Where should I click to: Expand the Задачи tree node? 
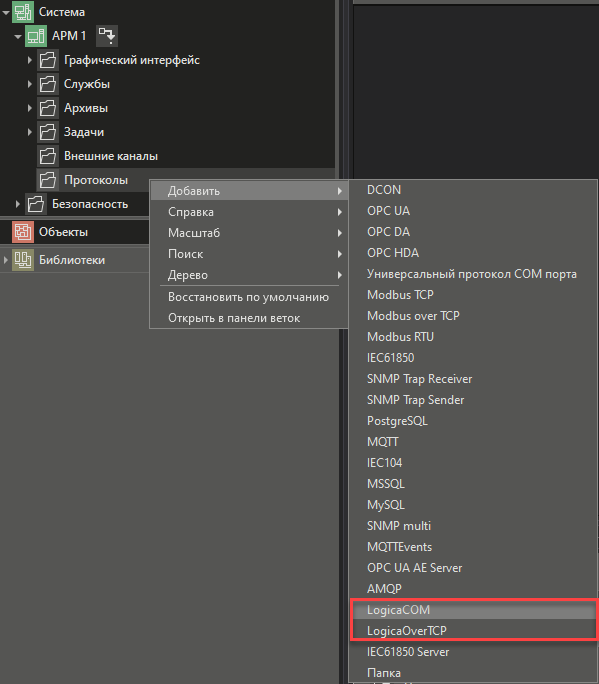pyautogui.click(x=29, y=132)
